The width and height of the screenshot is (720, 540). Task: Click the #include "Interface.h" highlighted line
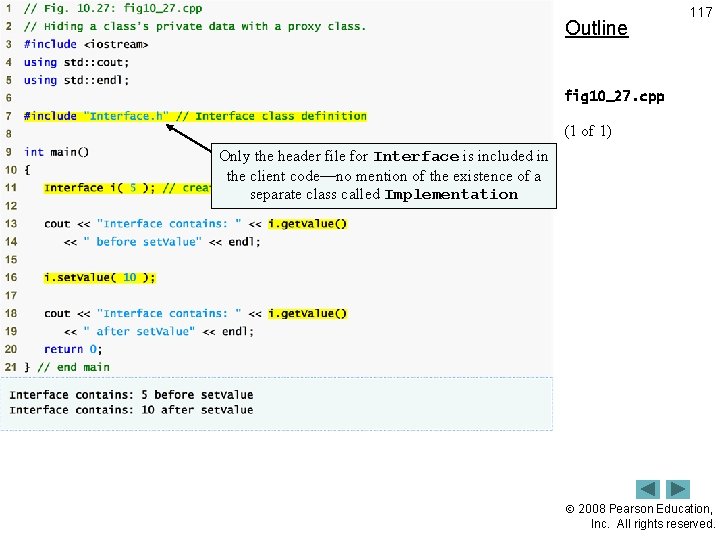click(x=195, y=116)
